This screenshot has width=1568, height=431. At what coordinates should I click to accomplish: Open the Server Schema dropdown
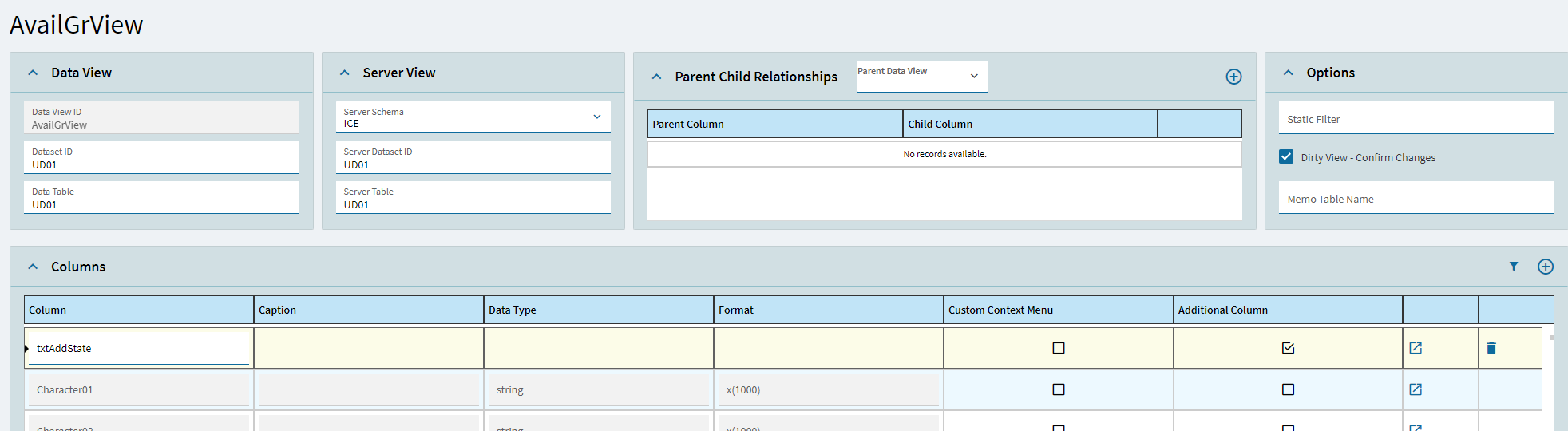point(596,117)
